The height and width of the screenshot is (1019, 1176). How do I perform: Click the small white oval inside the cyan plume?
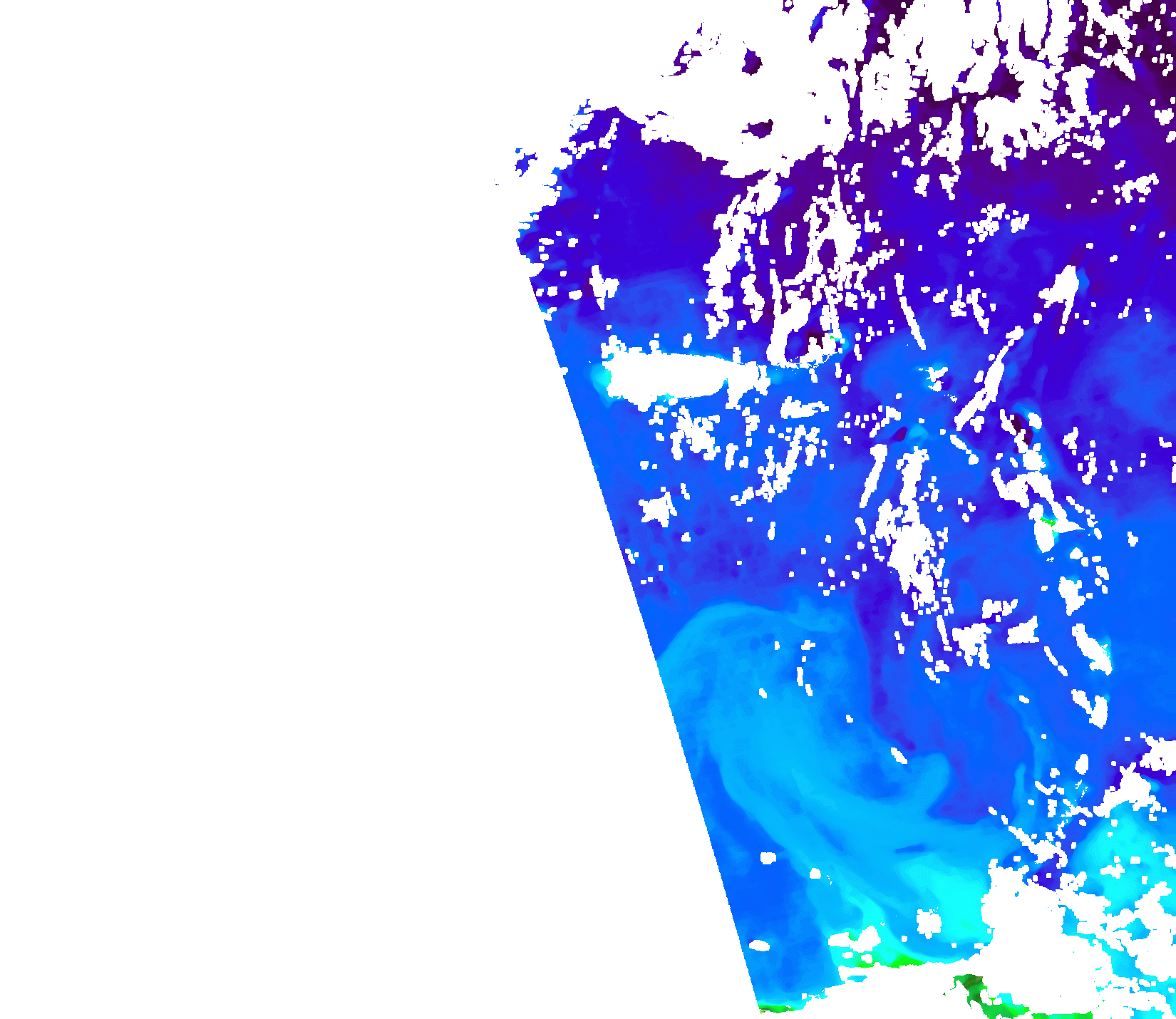[768, 857]
